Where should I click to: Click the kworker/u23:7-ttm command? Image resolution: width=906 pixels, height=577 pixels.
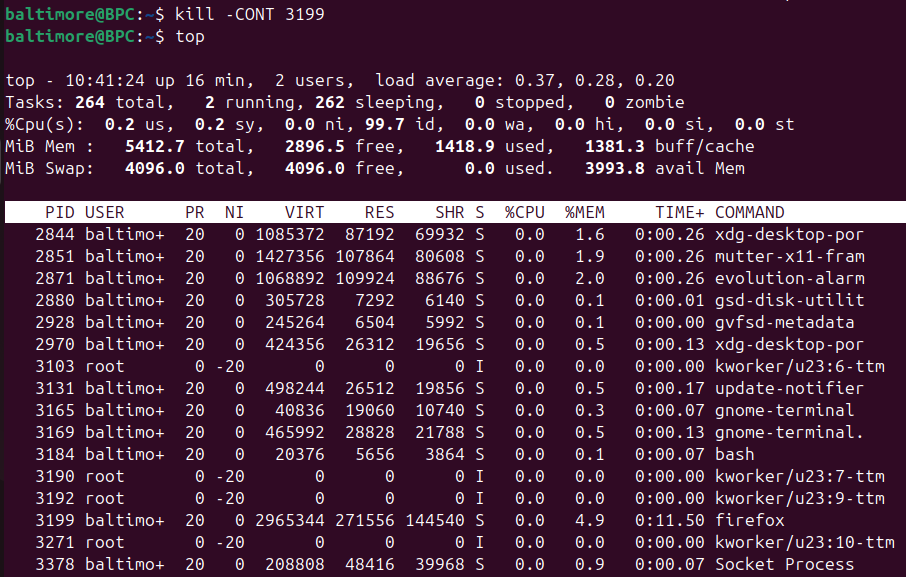800,477
